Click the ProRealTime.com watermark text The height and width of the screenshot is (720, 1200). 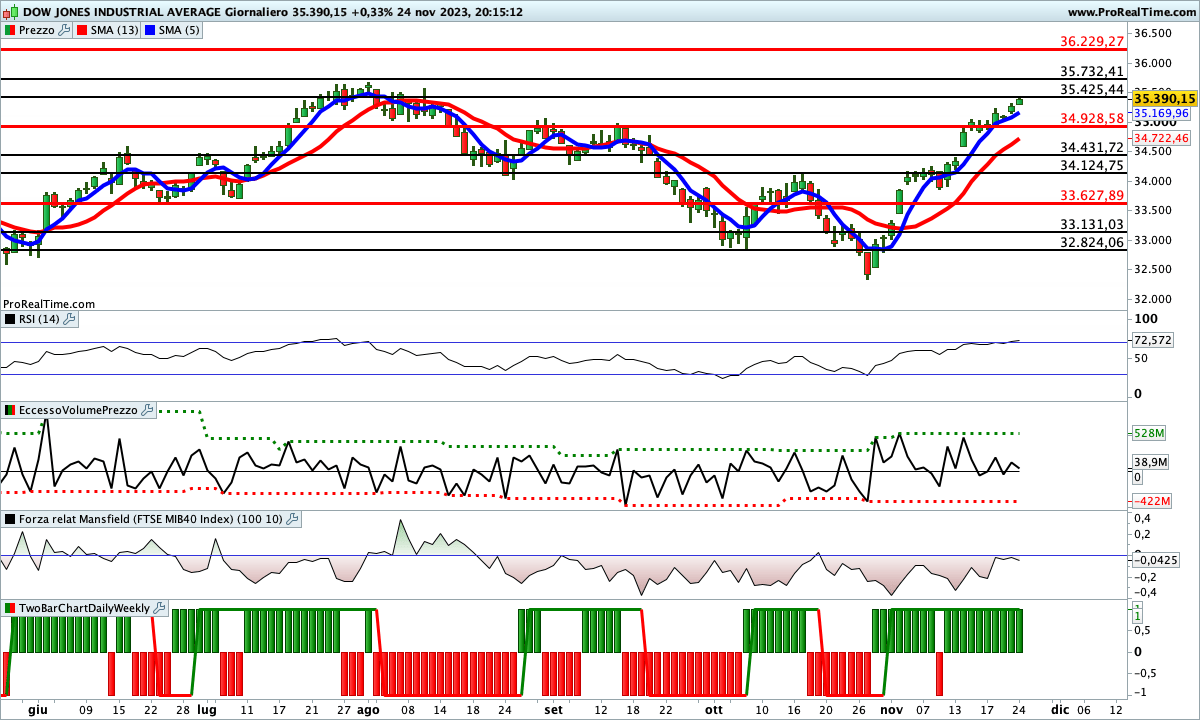49,303
